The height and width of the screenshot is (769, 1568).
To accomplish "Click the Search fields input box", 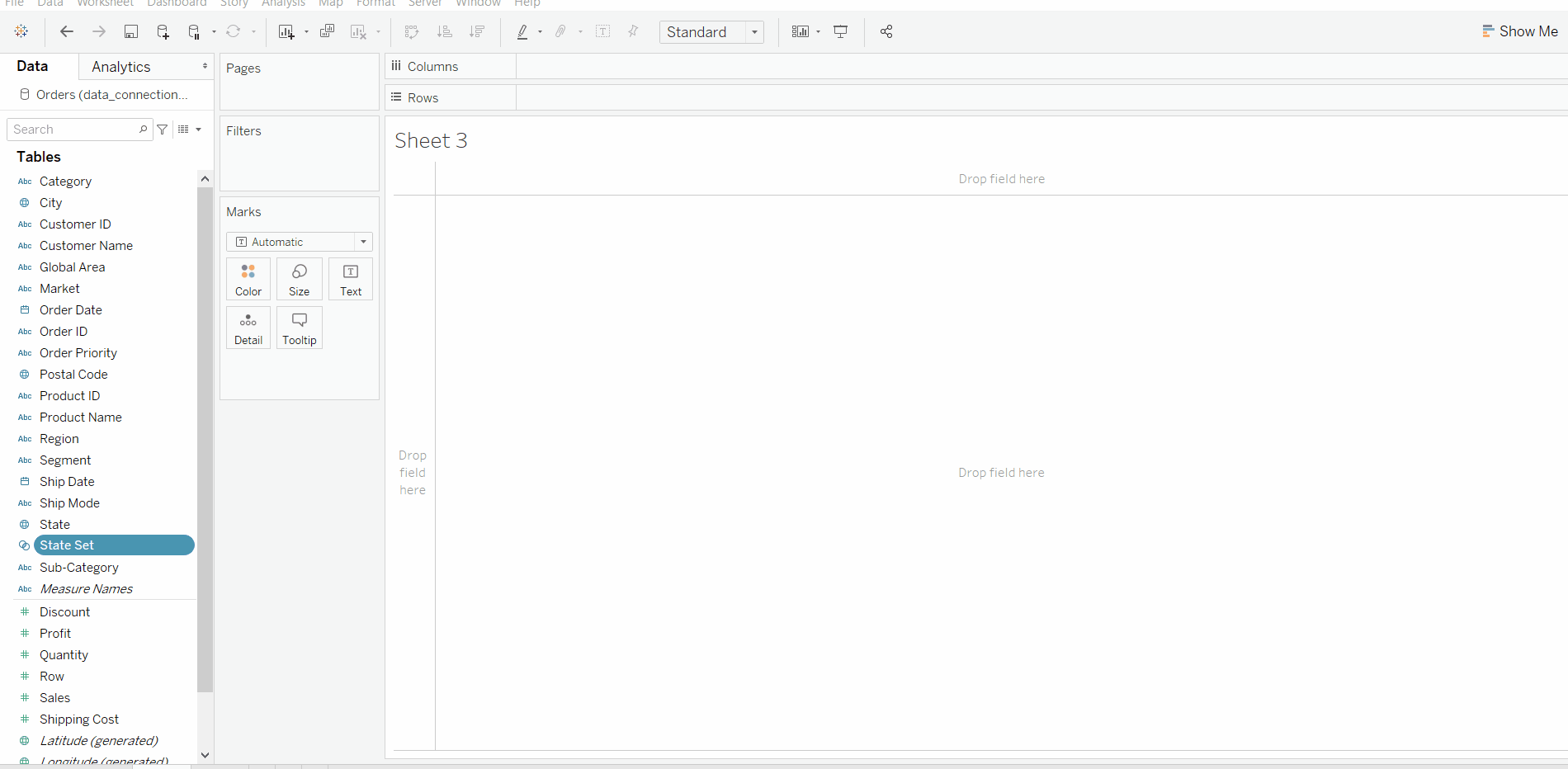I will 80,130.
